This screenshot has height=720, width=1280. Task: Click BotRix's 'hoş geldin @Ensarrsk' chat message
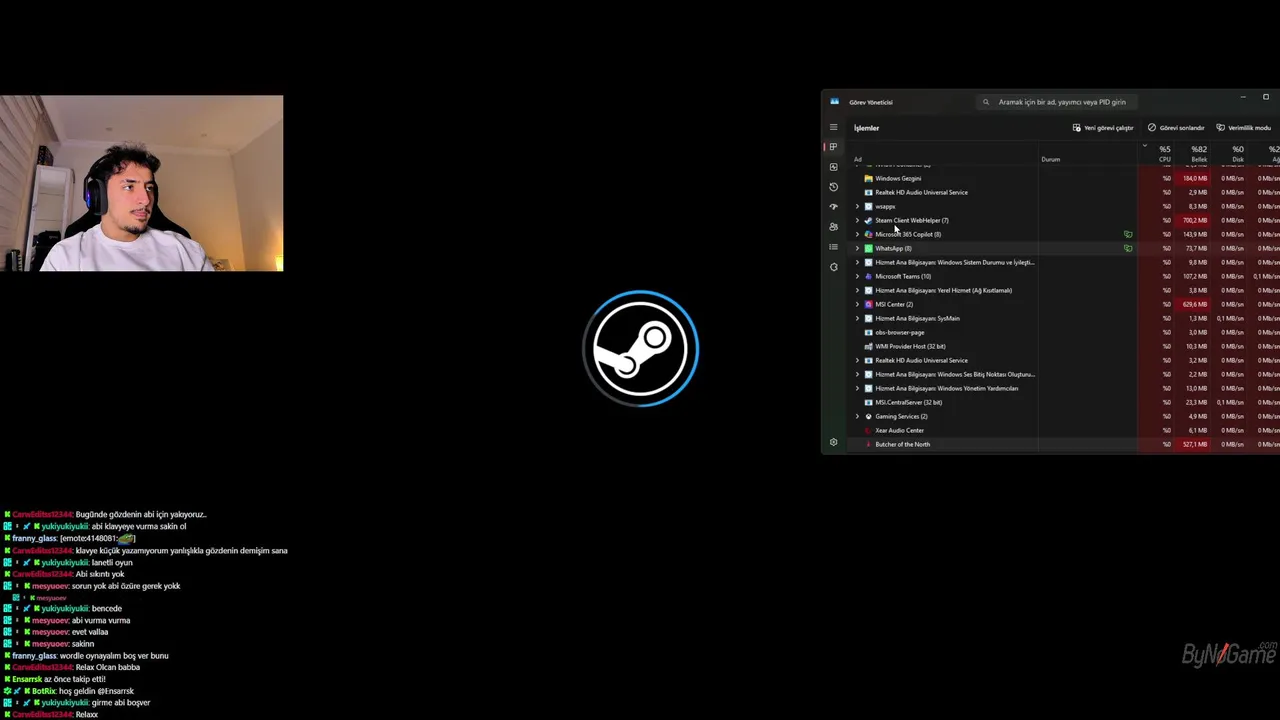tap(96, 691)
